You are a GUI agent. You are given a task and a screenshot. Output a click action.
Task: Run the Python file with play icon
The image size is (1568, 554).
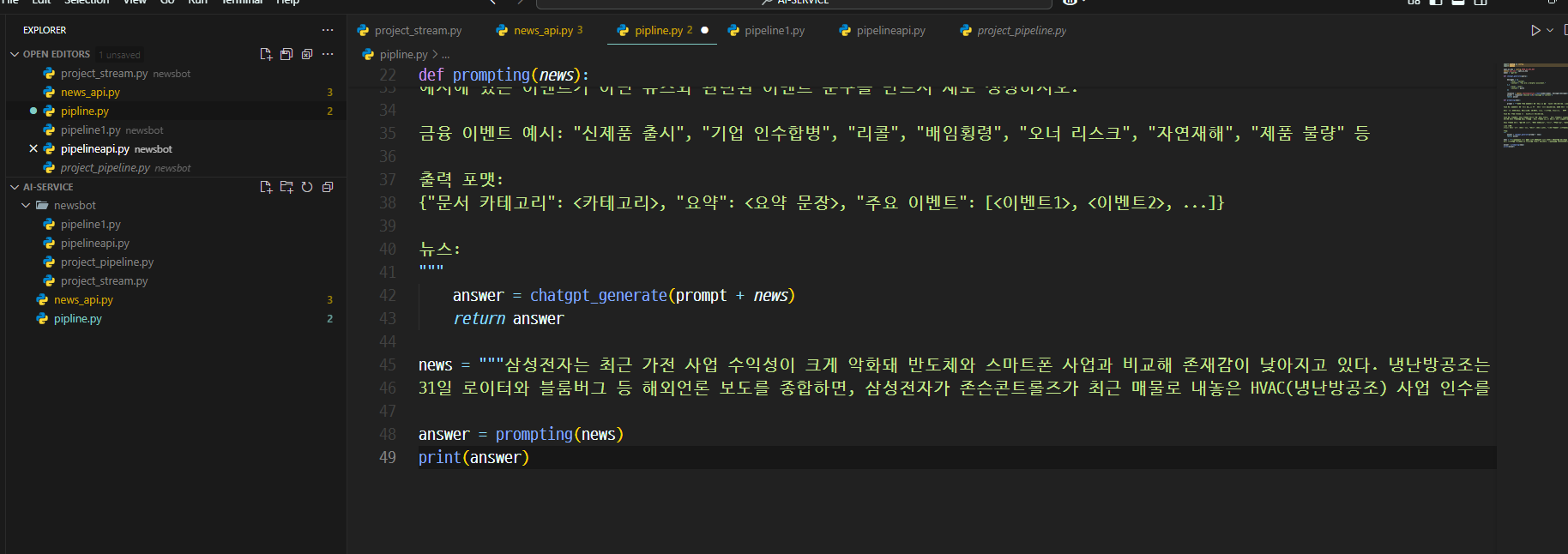(1535, 30)
